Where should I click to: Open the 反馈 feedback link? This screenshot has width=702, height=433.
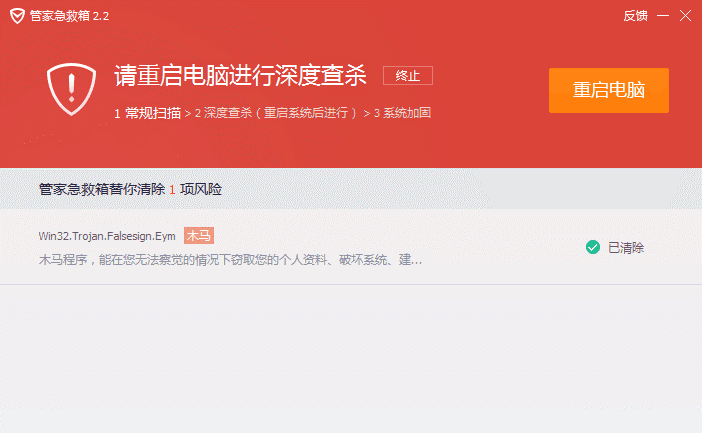point(635,16)
